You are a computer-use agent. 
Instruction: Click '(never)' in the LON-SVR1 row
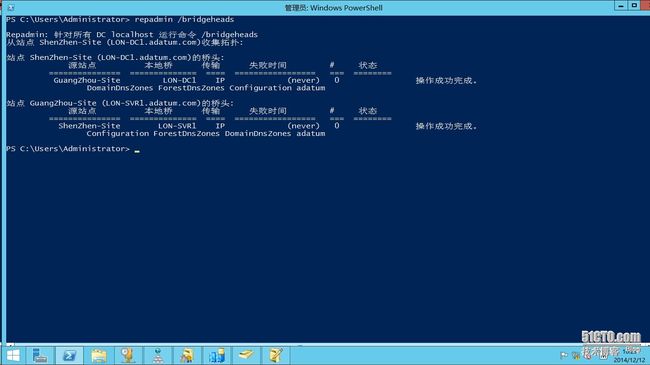coord(303,126)
